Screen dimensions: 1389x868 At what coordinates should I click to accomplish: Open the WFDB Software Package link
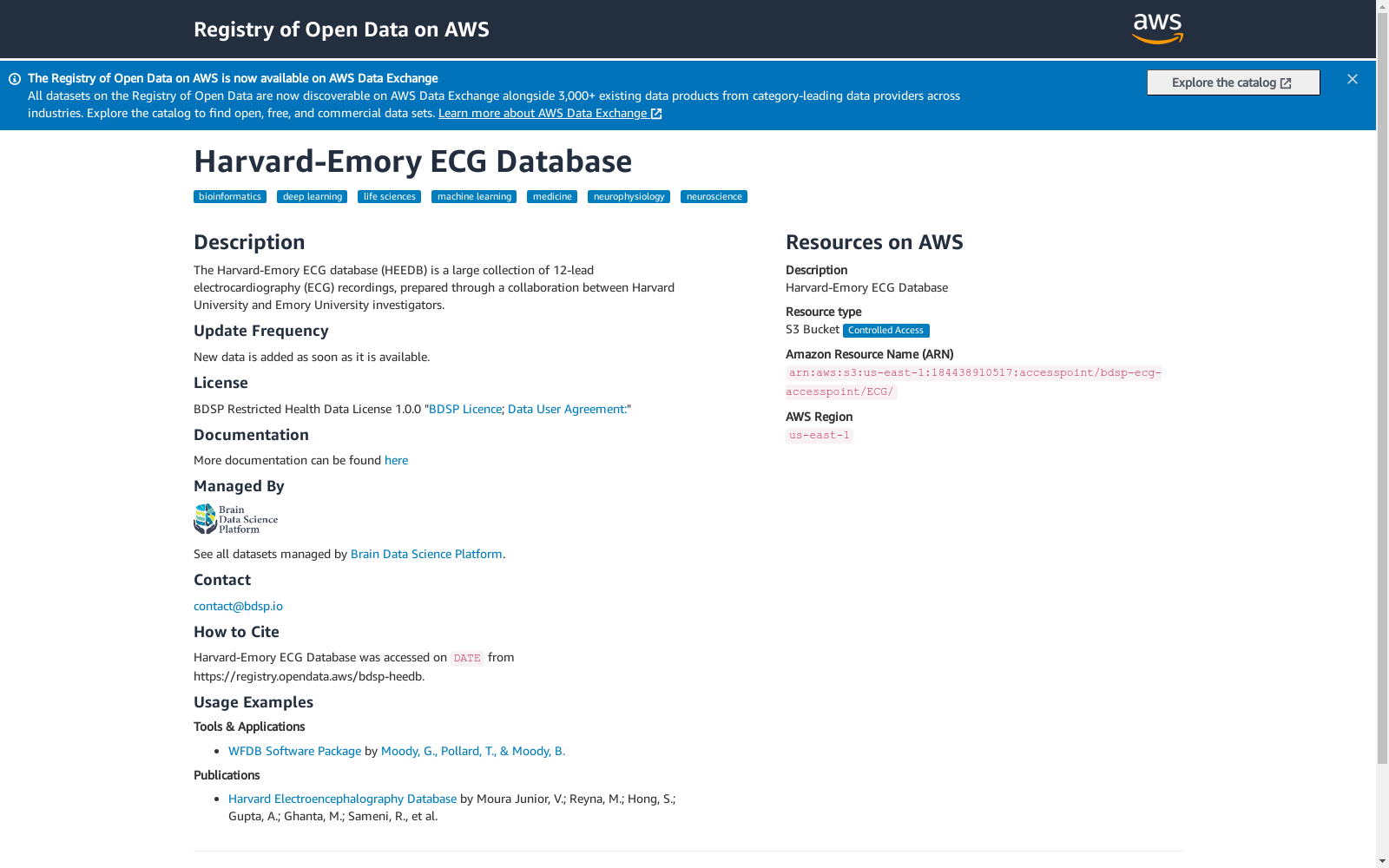pyautogui.click(x=294, y=751)
